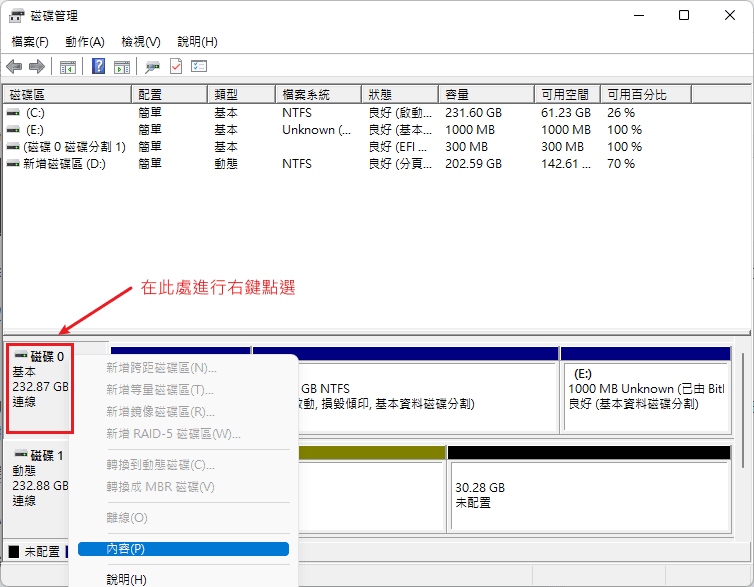
Task: Click 轉換到動態磁碟(C) menu entry
Action: click(183, 465)
